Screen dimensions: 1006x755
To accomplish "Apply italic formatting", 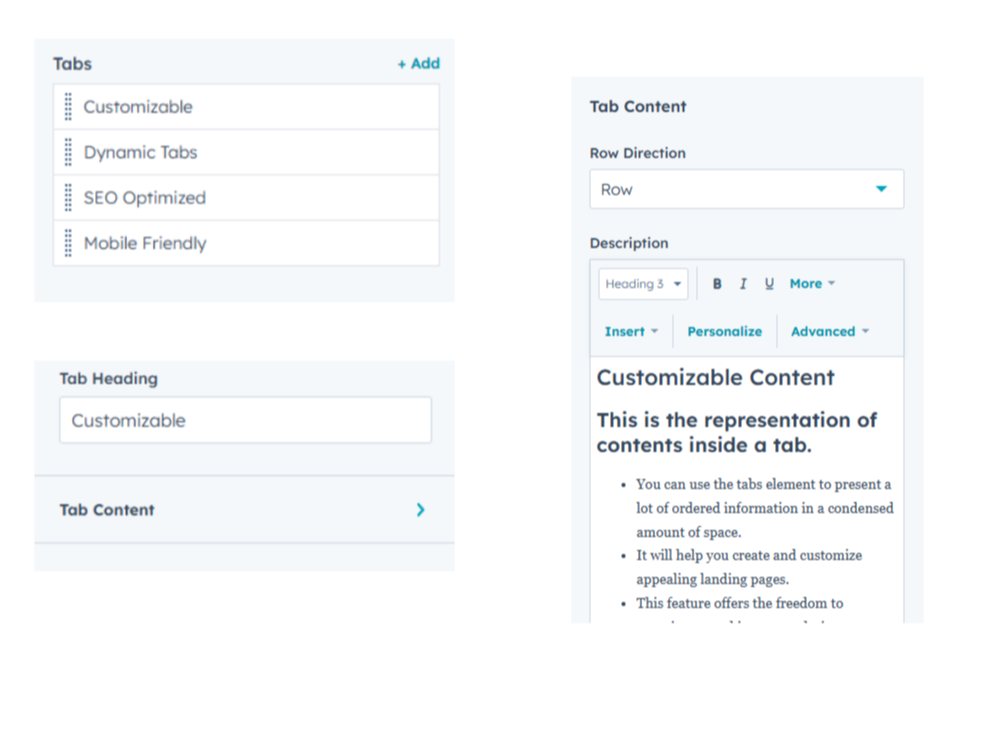I will pos(743,283).
